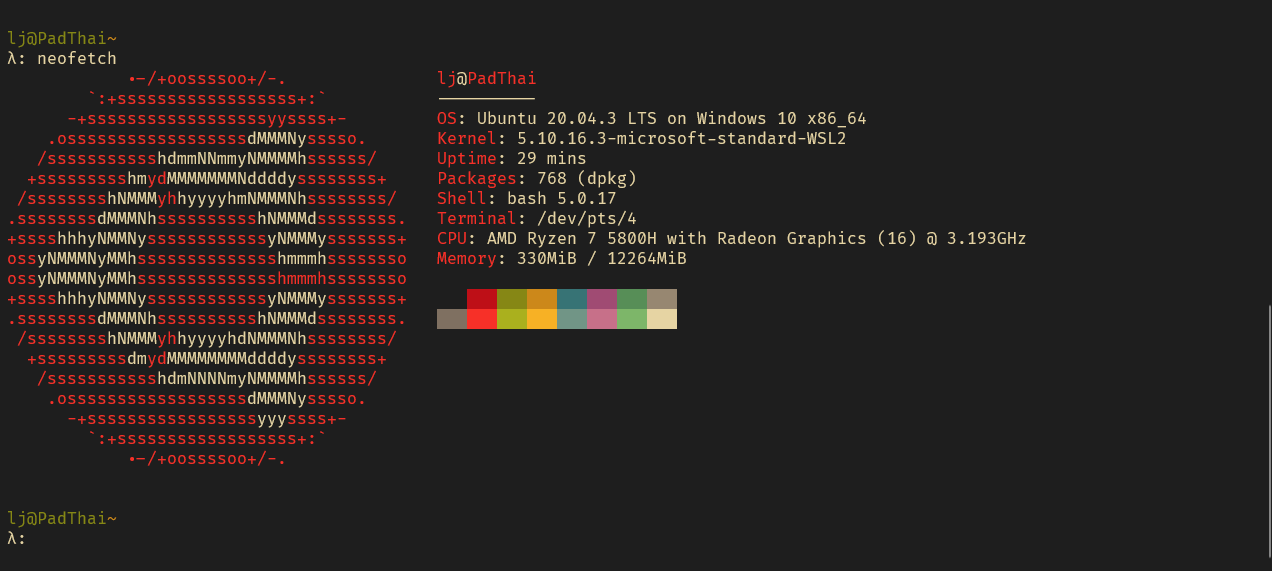Screen dimensions: 1272x571
Task: Select the cream color swatch
Action: click(x=662, y=319)
